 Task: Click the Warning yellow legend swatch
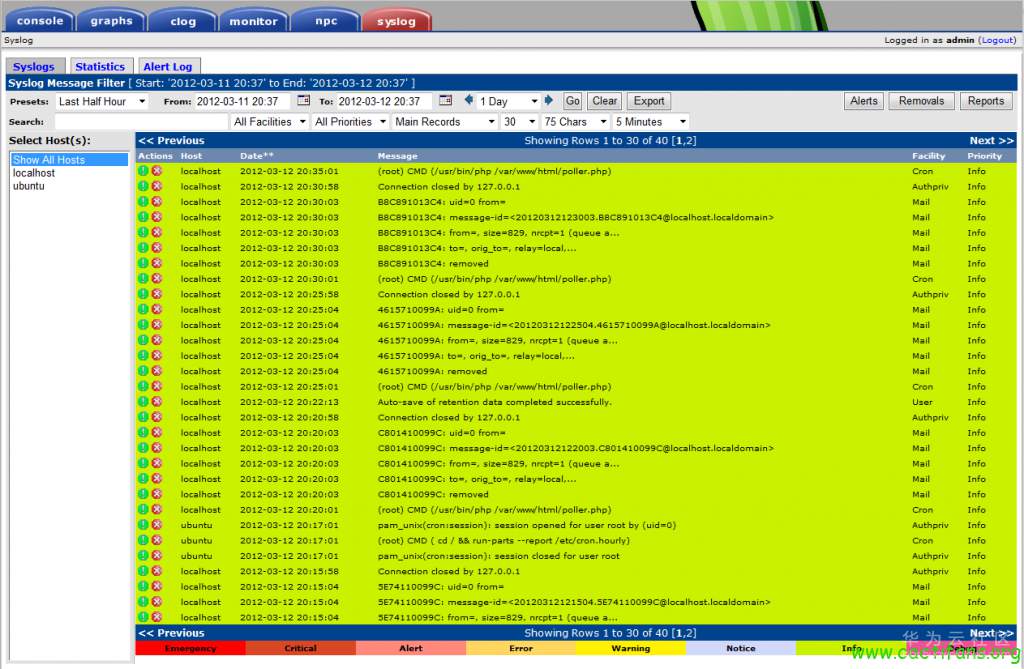point(631,648)
